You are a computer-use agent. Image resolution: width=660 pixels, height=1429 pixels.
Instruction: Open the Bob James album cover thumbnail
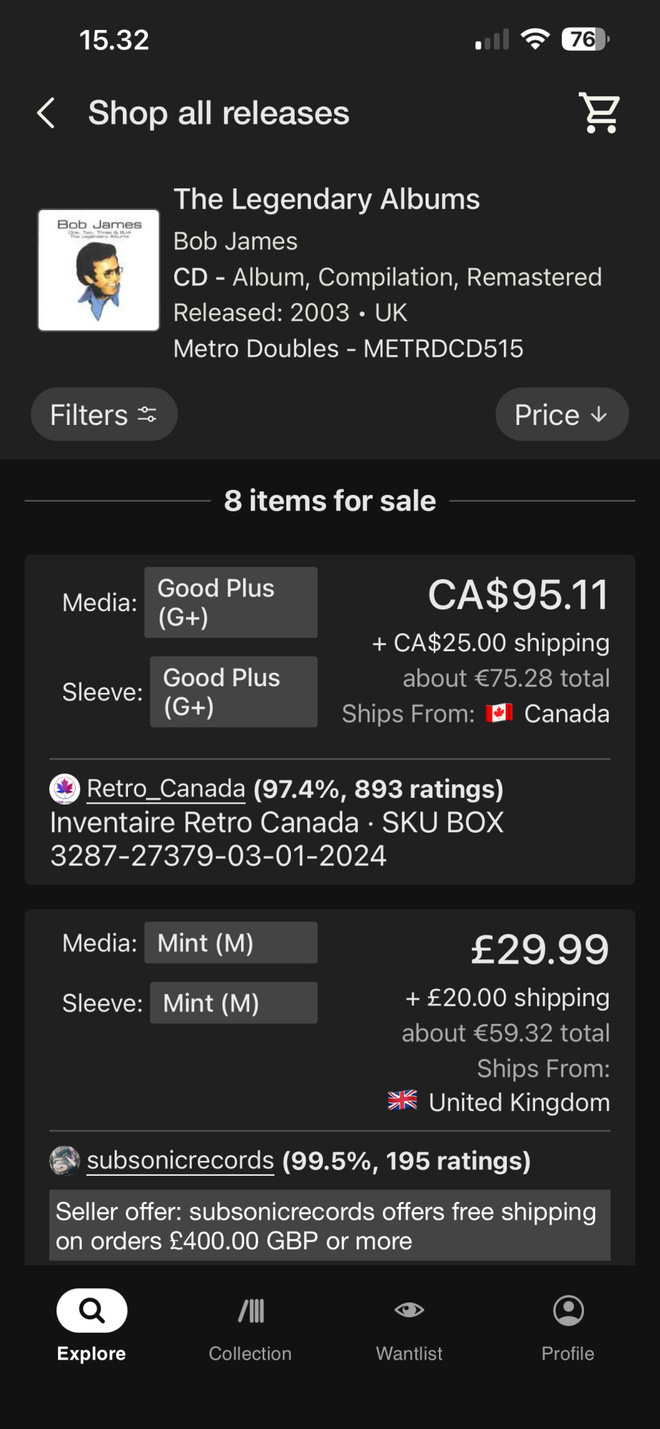(98, 270)
